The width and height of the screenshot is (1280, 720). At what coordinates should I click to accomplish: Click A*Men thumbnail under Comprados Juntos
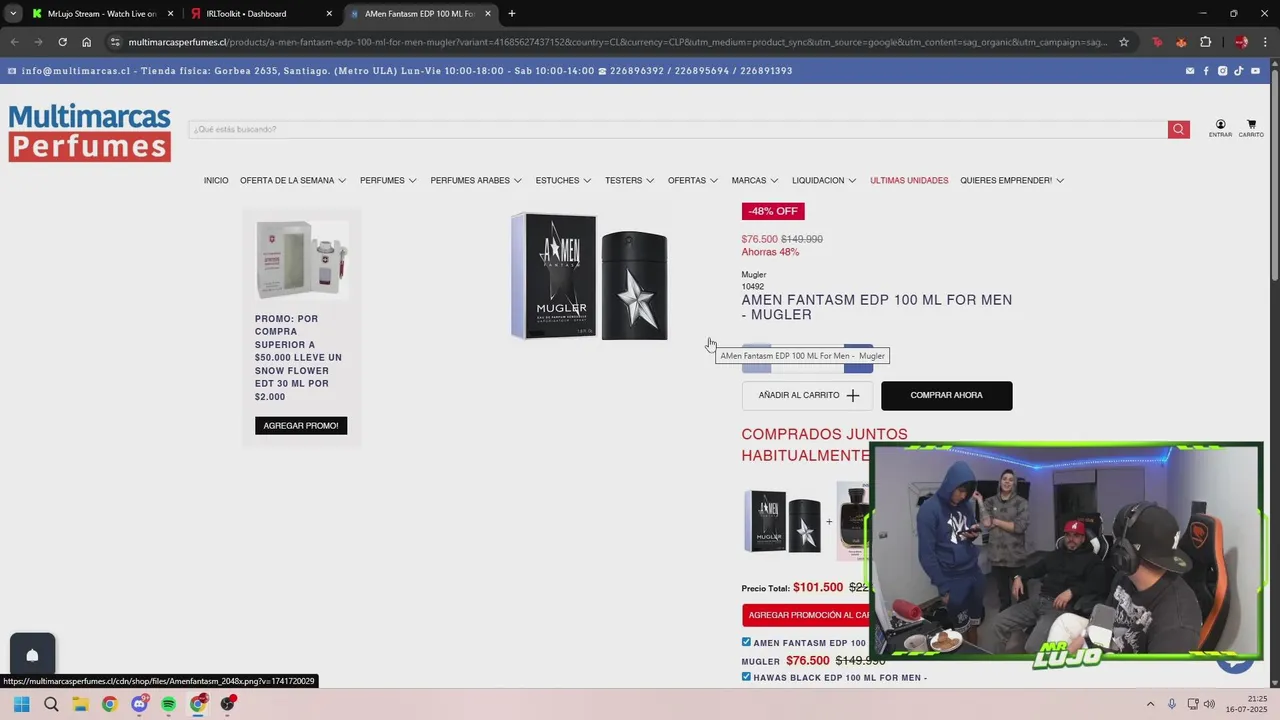click(x=783, y=521)
